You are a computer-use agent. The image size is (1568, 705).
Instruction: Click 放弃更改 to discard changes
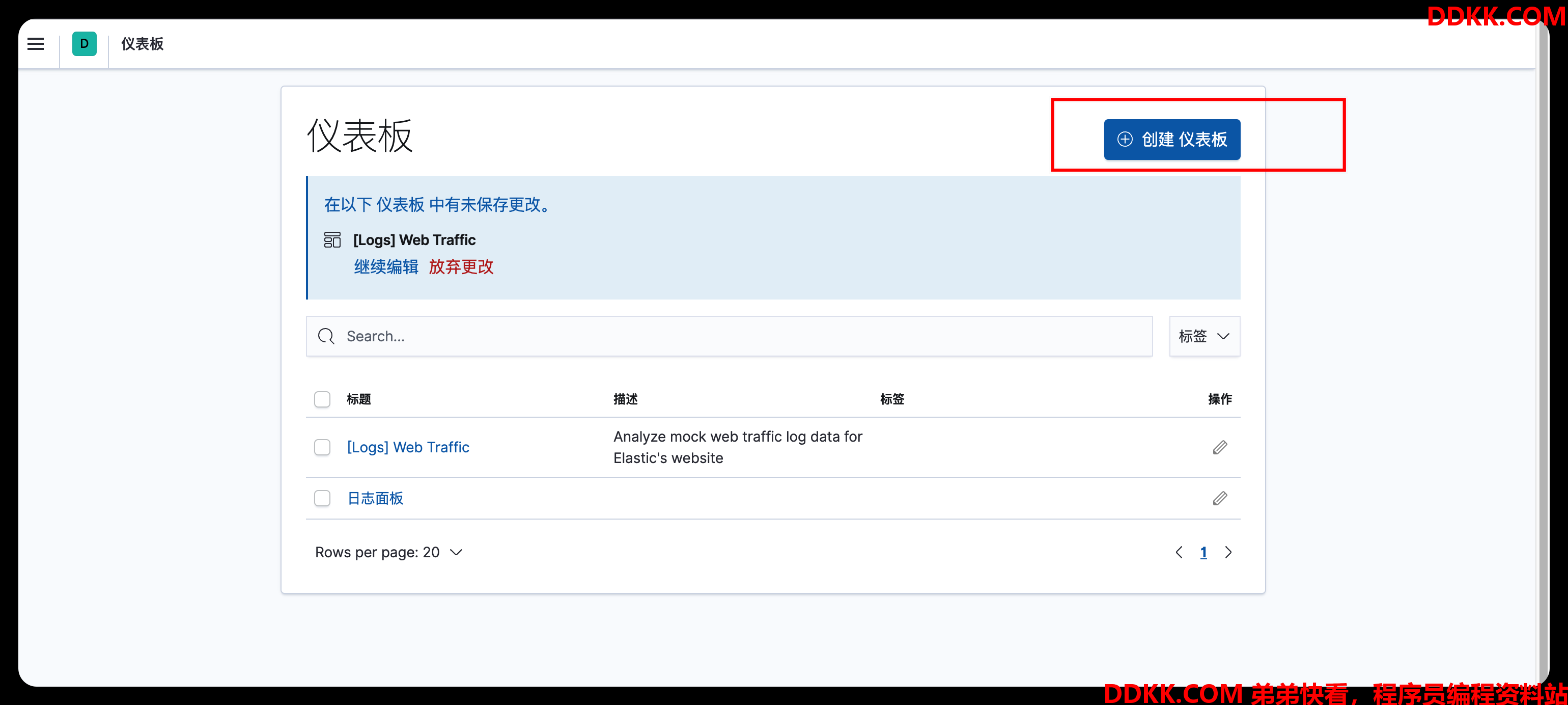click(x=461, y=266)
